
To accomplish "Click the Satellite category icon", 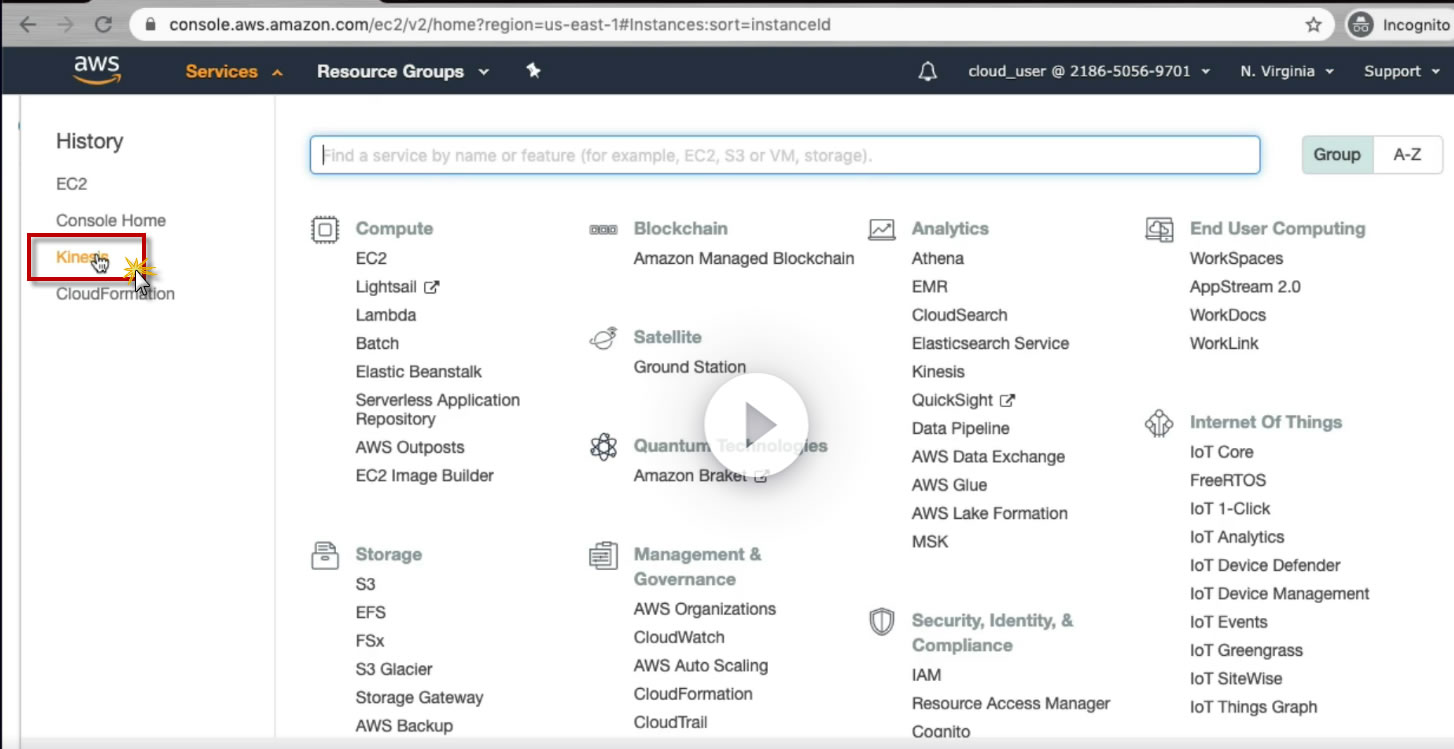I will (x=603, y=338).
